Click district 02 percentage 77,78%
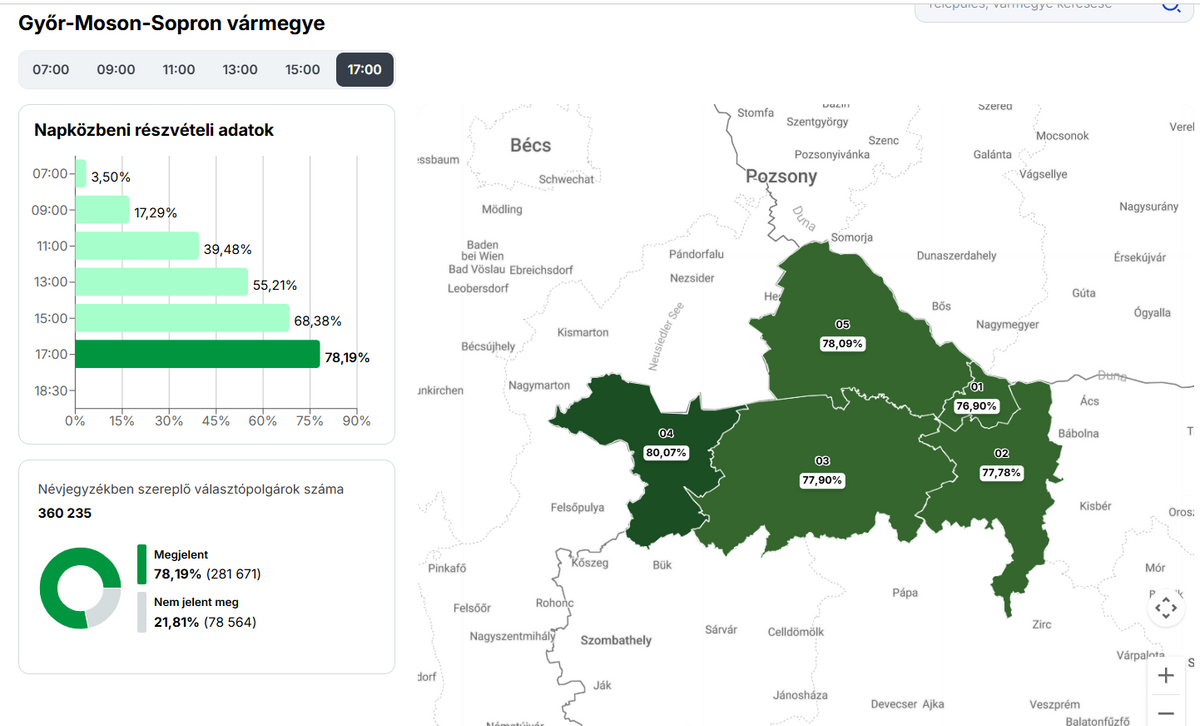 tap(1001, 472)
